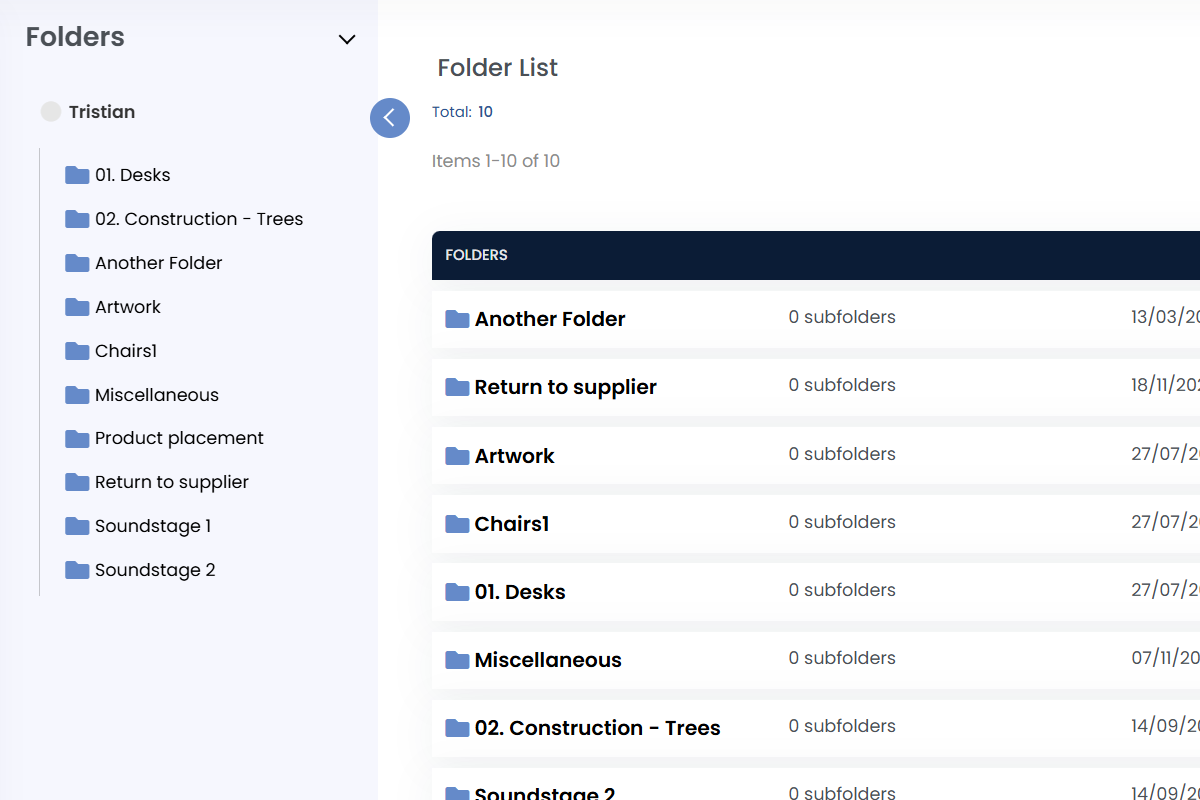Click folder icon for Soundstage 1 in sidebar
1200x800 pixels.
[x=77, y=526]
